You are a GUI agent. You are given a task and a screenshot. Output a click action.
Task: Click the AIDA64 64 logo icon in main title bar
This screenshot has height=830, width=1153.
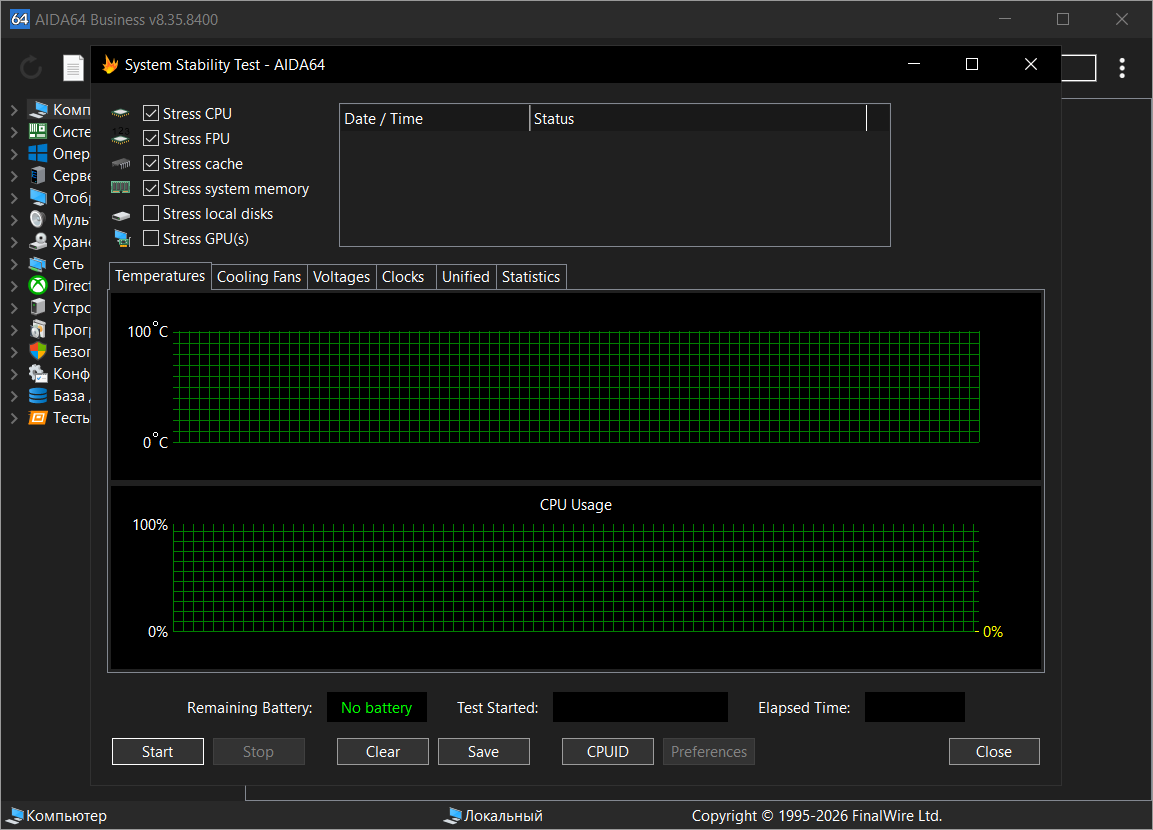[19, 19]
